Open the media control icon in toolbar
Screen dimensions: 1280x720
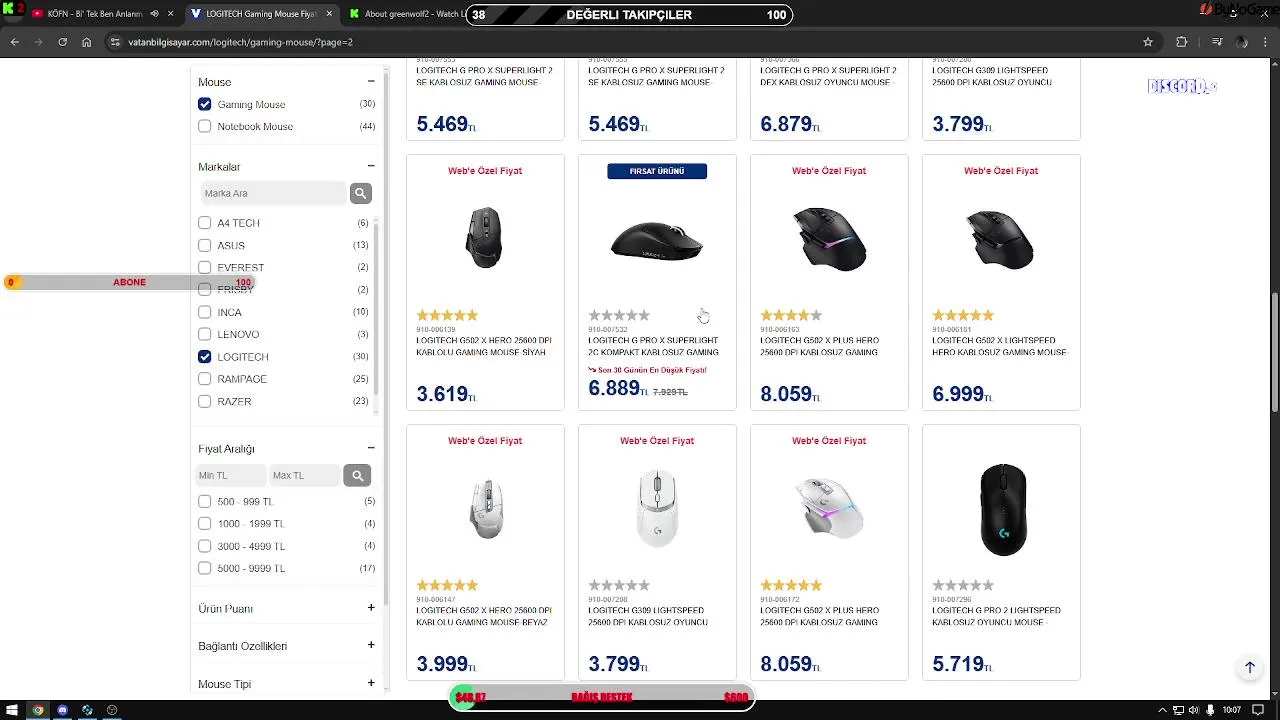tap(1216, 42)
